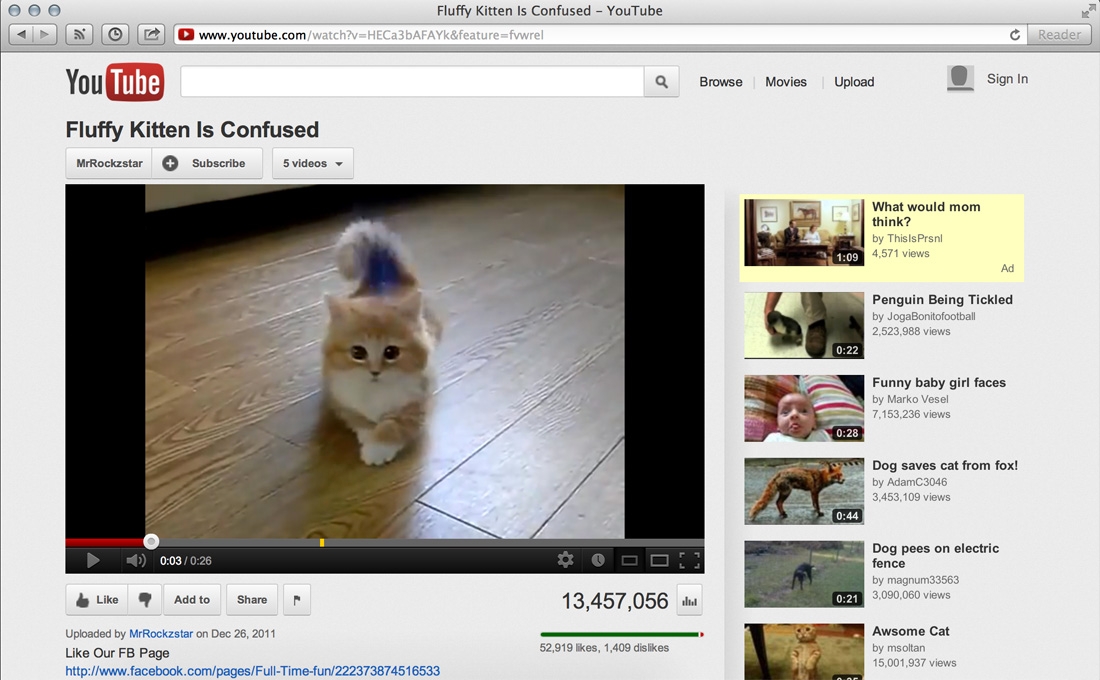Click the Watch Later clock icon
This screenshot has height=680, width=1100.
598,560
